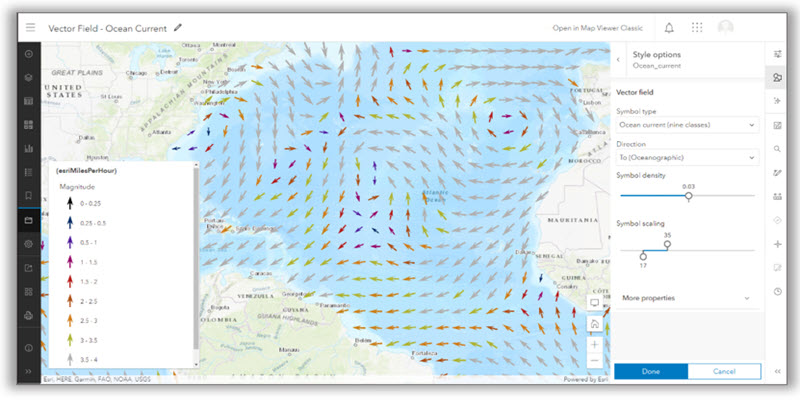Click Symbol scaling lower handle at 17
The width and height of the screenshot is (800, 400).
(x=643, y=256)
